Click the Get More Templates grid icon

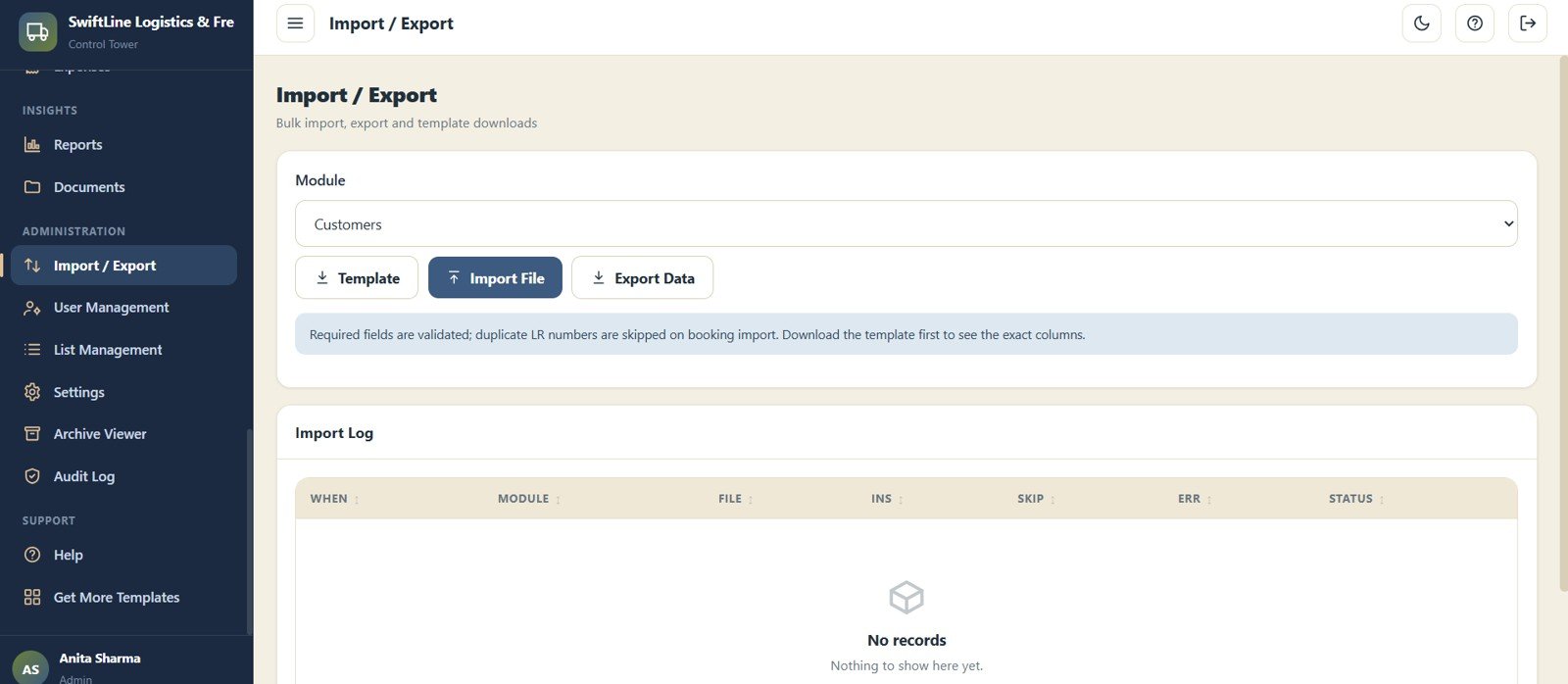[32, 597]
